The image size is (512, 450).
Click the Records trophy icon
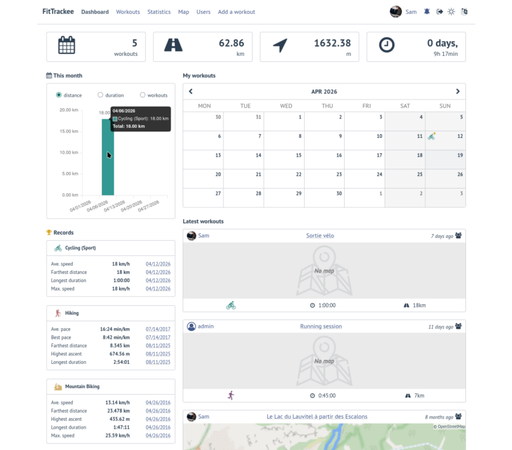point(49,232)
